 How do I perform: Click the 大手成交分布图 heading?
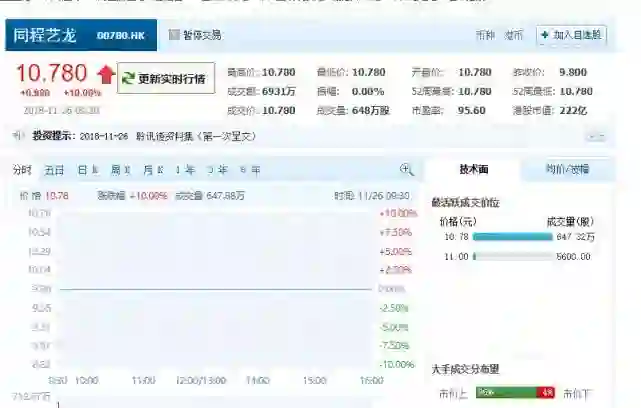tap(466, 370)
